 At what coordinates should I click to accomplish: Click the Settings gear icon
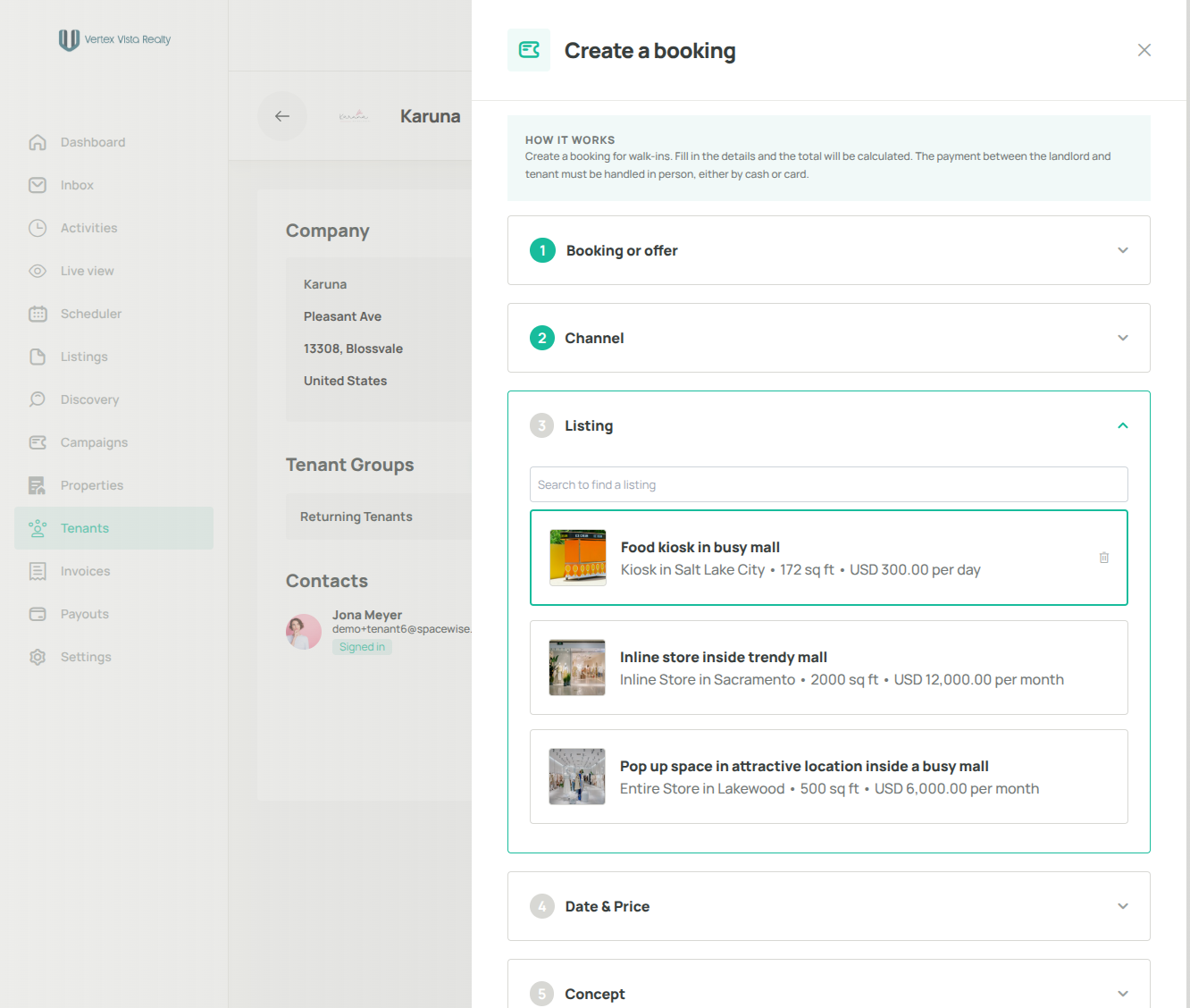38,657
